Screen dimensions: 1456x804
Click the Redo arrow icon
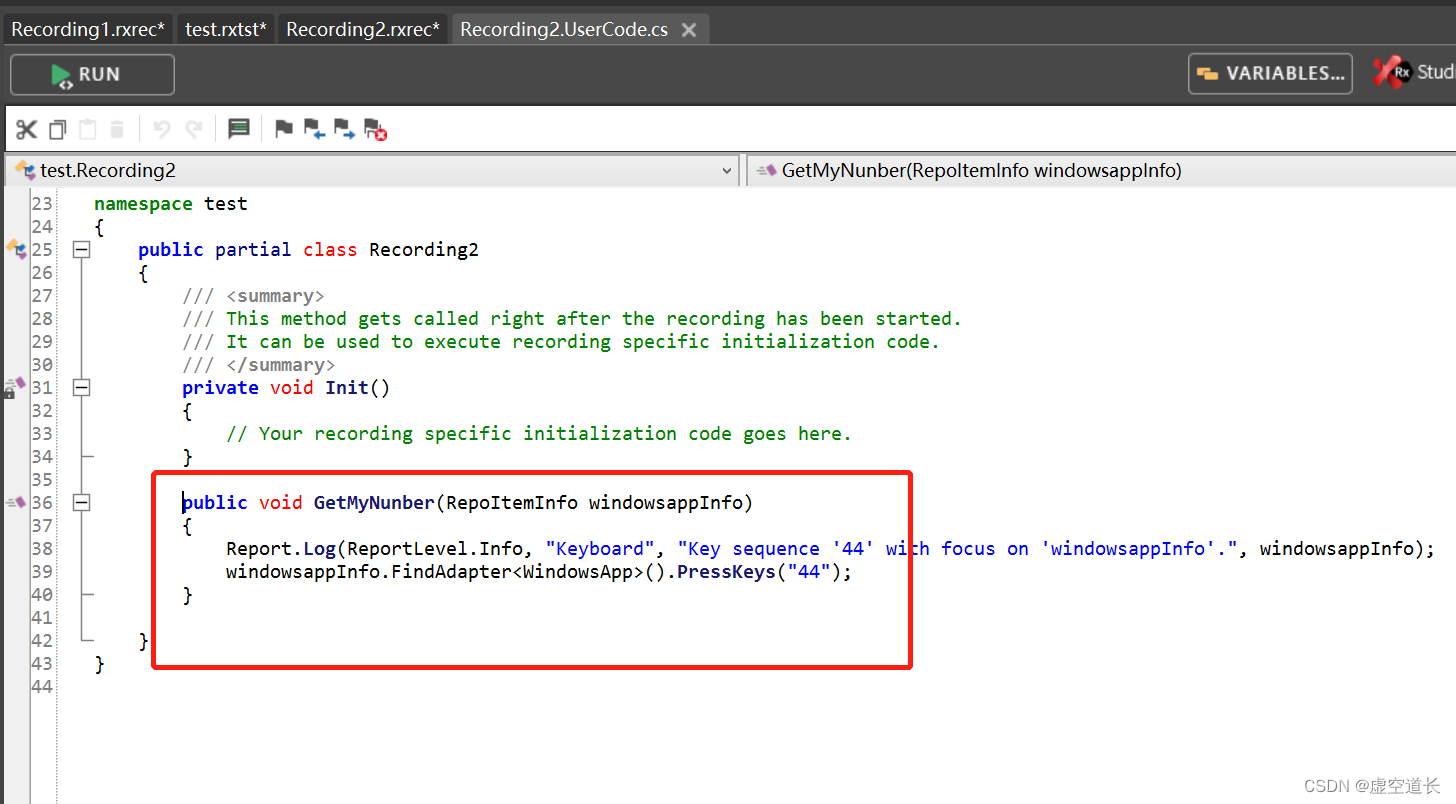(x=194, y=129)
